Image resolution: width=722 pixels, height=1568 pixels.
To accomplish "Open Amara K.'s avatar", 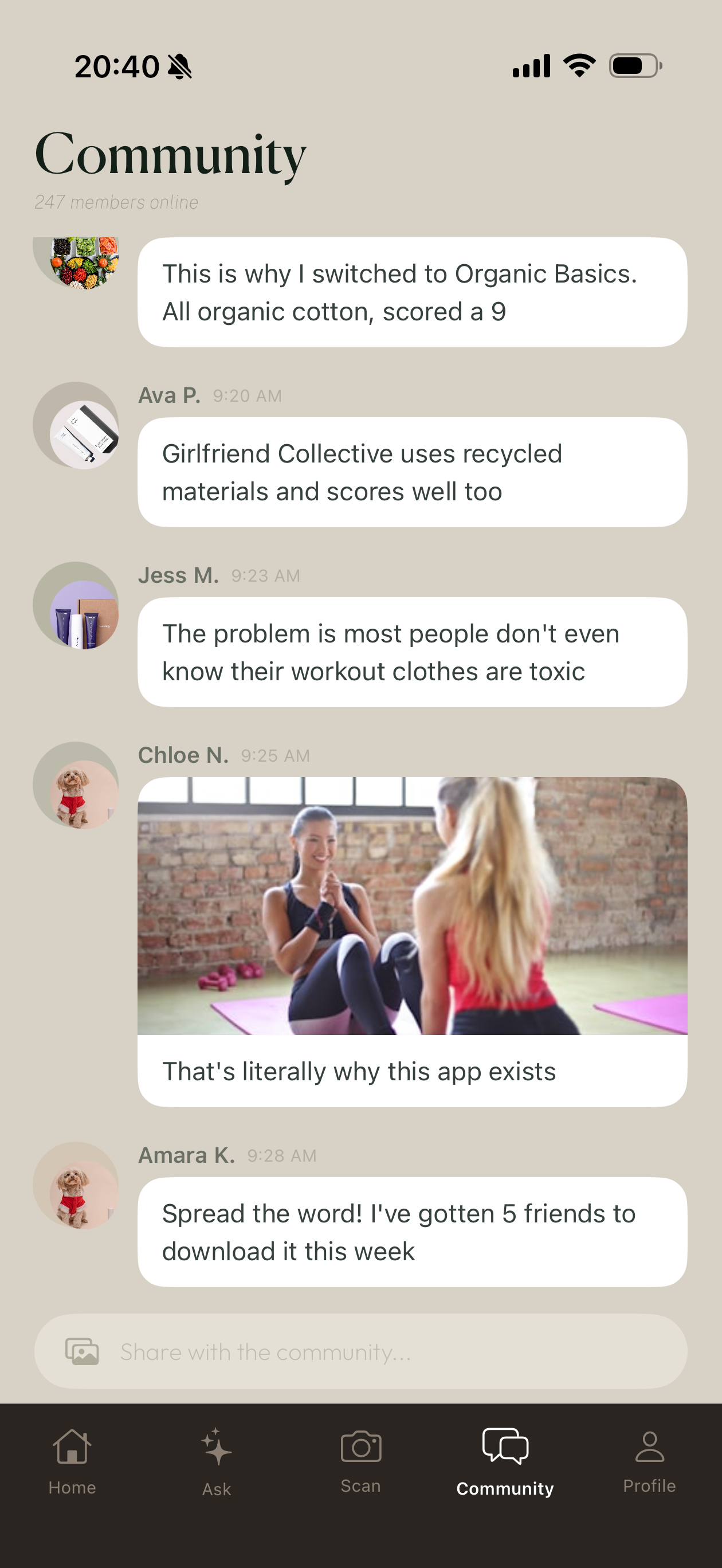I will [x=76, y=1185].
